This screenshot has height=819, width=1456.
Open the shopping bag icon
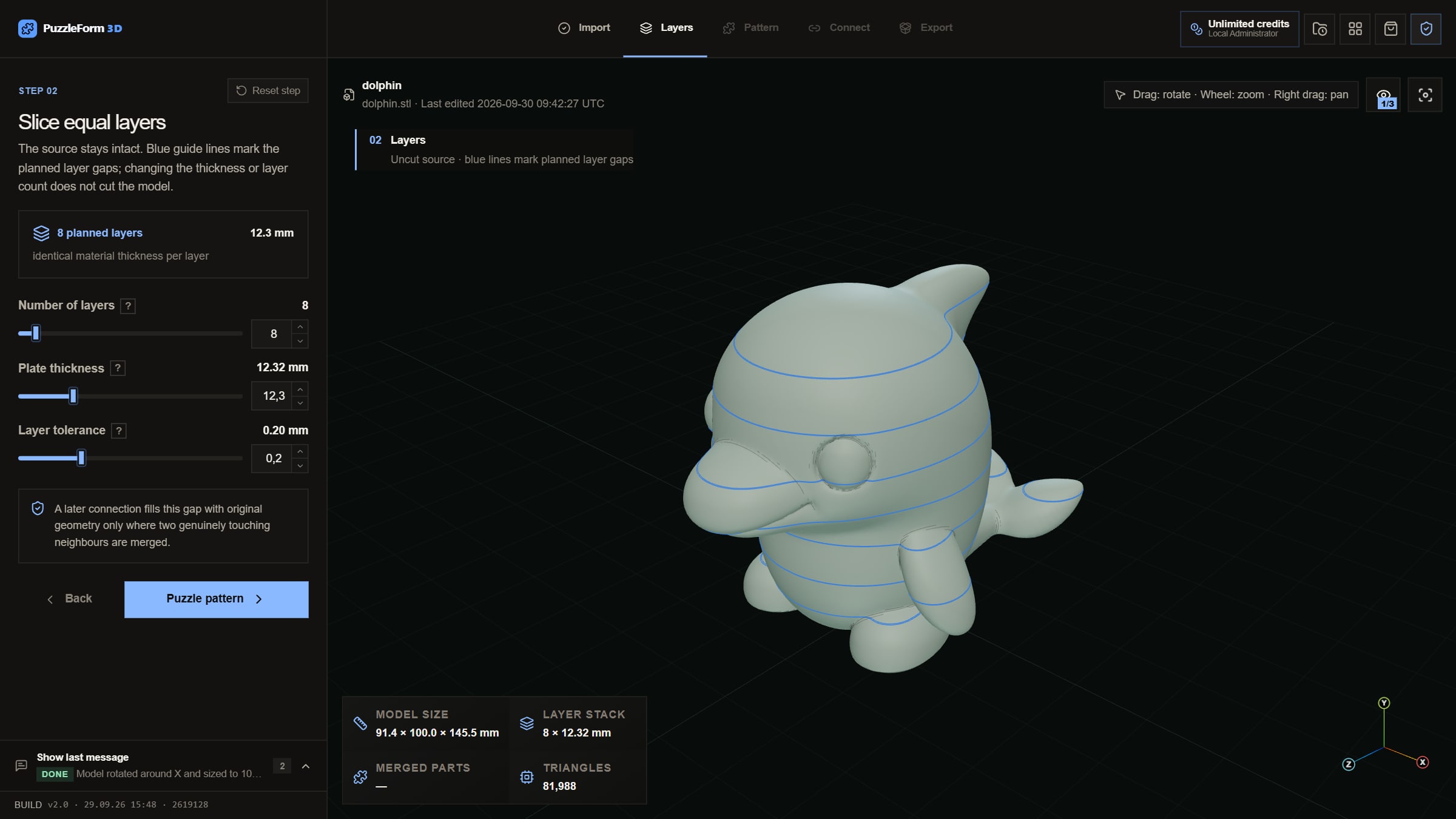[1390, 29]
